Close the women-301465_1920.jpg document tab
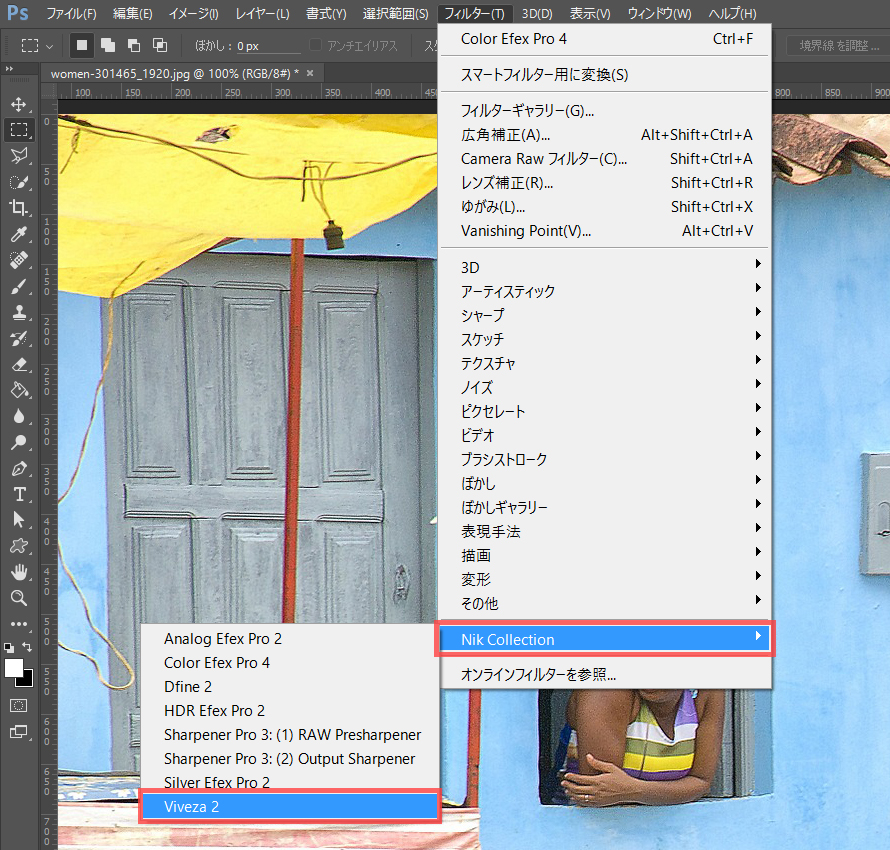This screenshot has width=890, height=850. click(x=310, y=73)
